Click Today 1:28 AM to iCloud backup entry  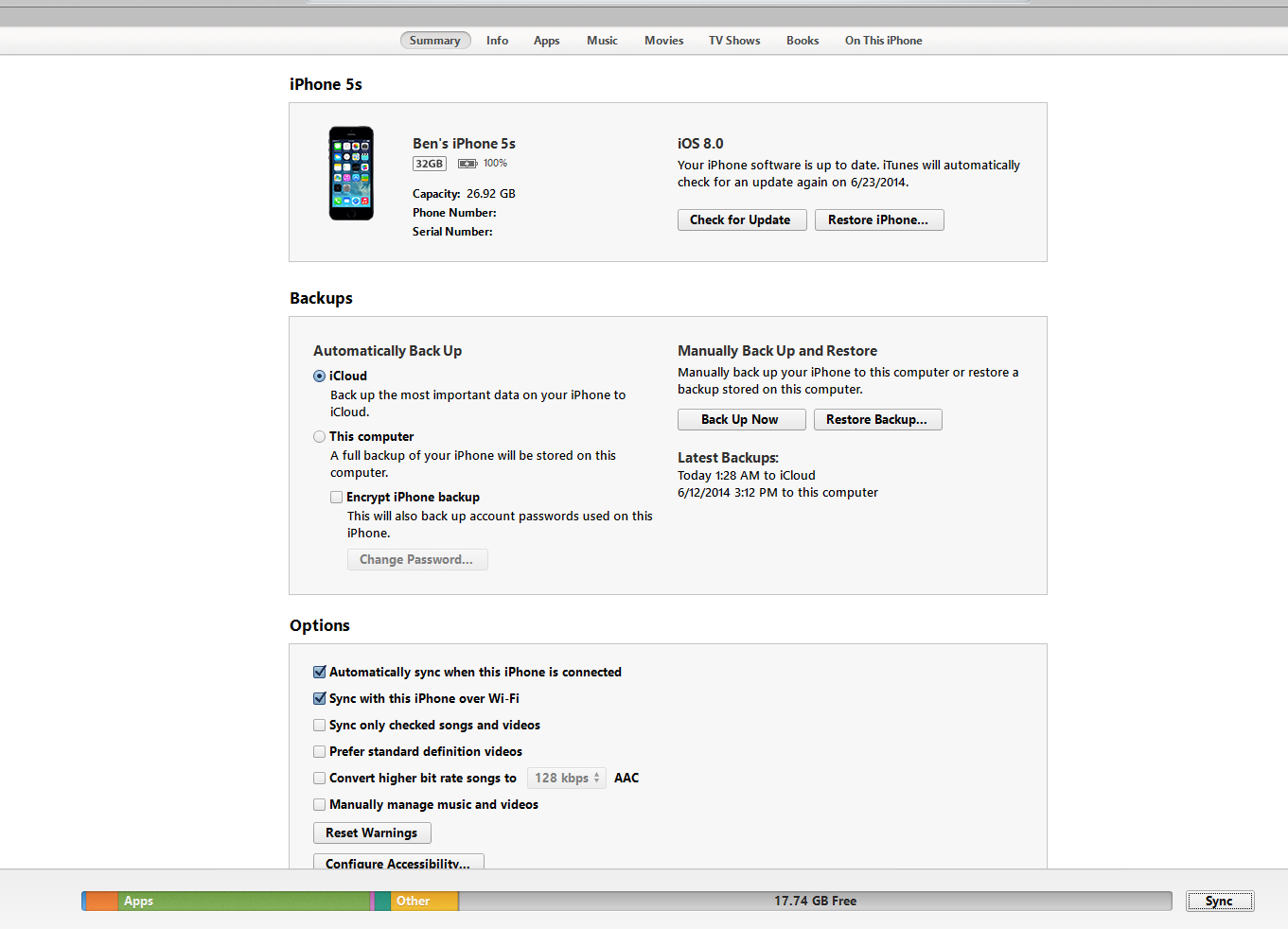click(747, 475)
